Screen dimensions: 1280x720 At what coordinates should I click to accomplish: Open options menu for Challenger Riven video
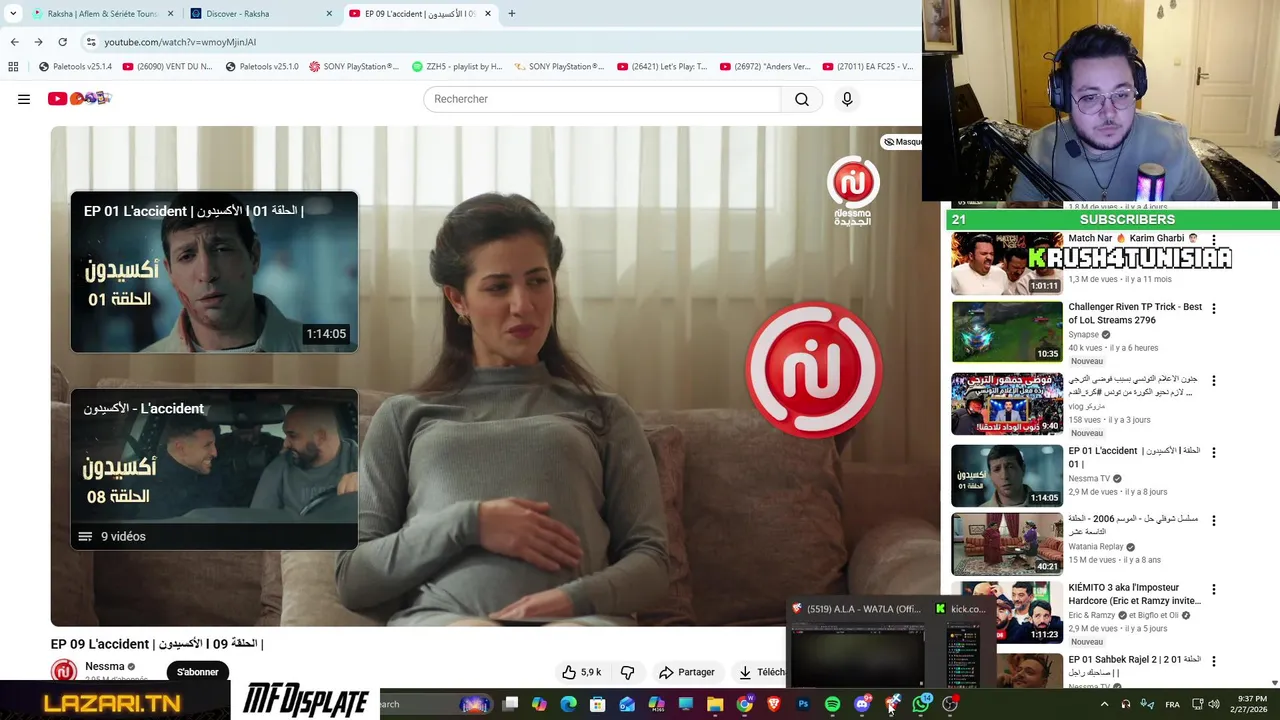1214,309
